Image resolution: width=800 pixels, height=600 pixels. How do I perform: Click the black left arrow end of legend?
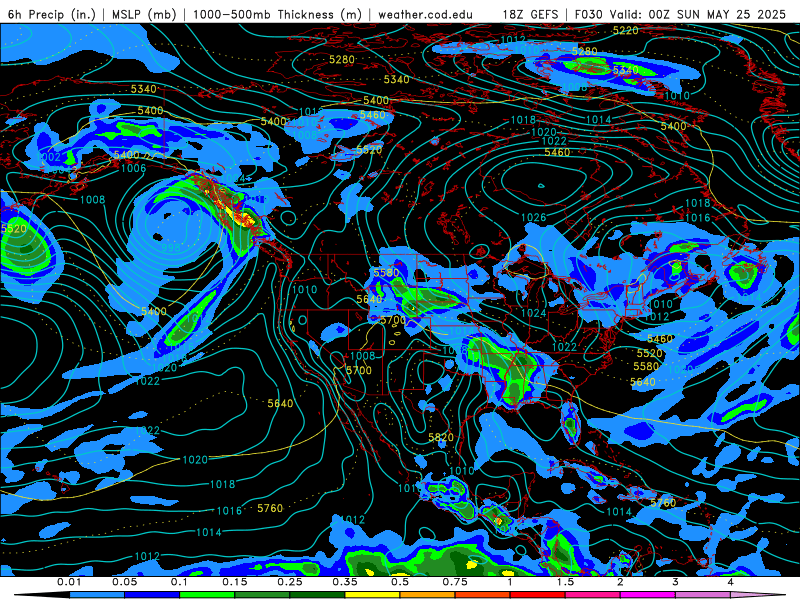pyautogui.click(x=42, y=595)
